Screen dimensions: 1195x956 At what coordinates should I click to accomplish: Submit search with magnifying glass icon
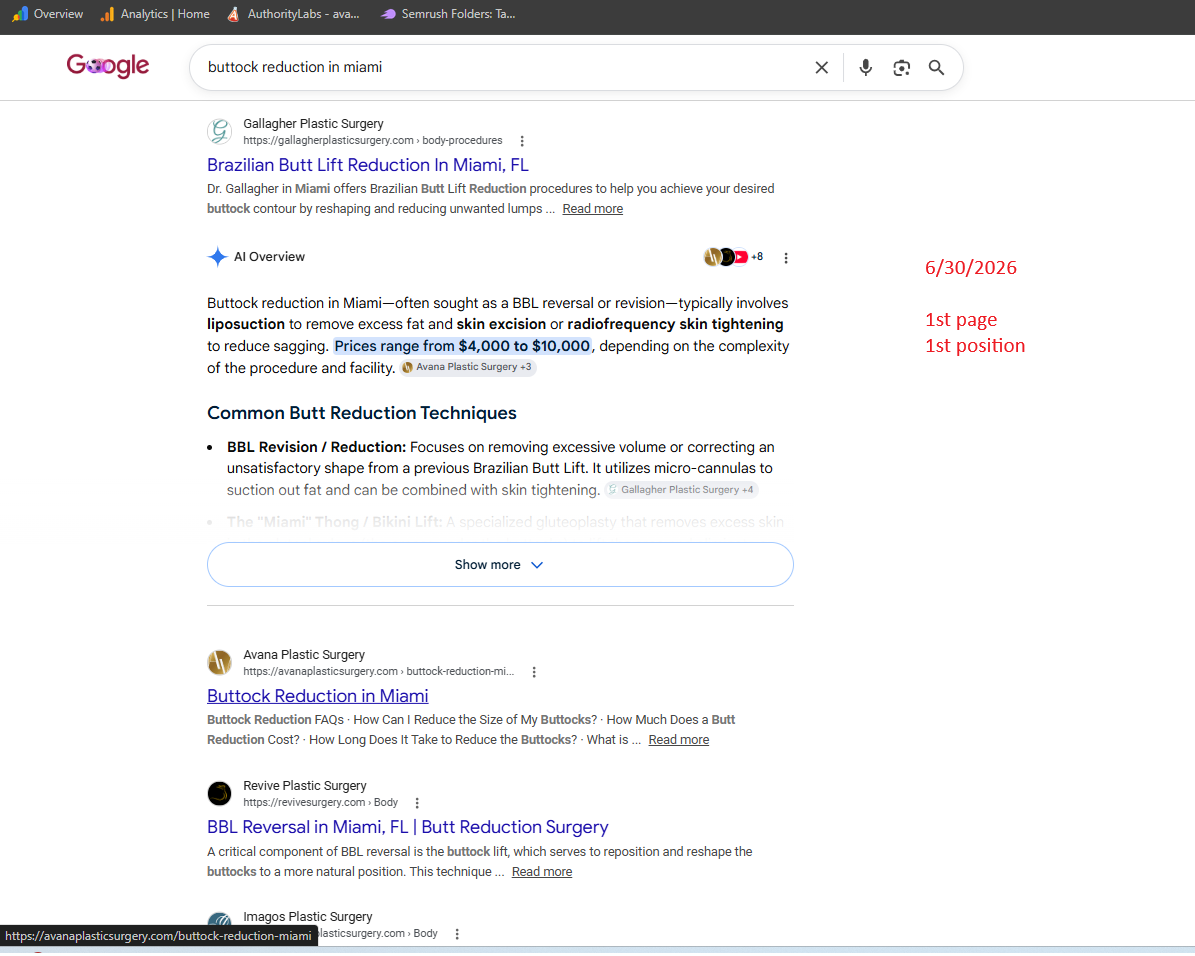point(937,68)
